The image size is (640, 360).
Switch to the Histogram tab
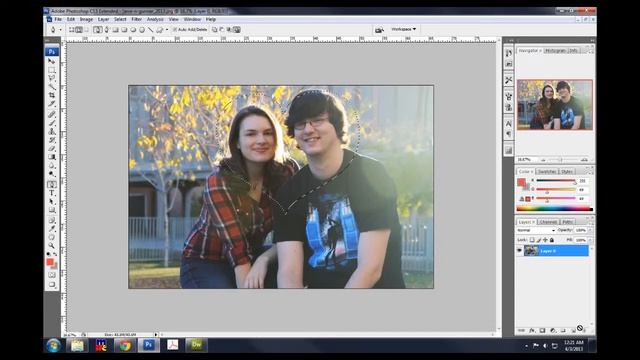(555, 51)
